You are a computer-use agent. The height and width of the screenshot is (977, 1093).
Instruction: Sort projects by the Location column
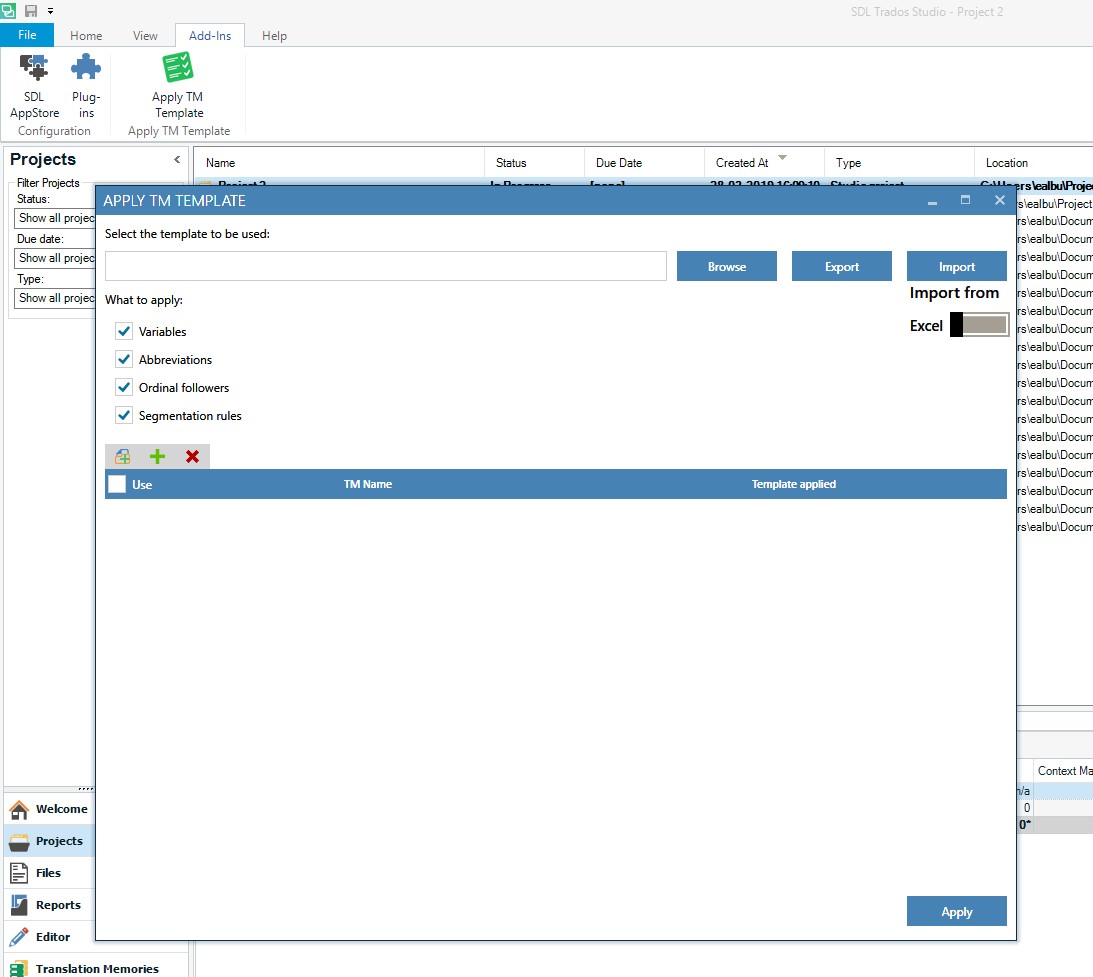1034,163
